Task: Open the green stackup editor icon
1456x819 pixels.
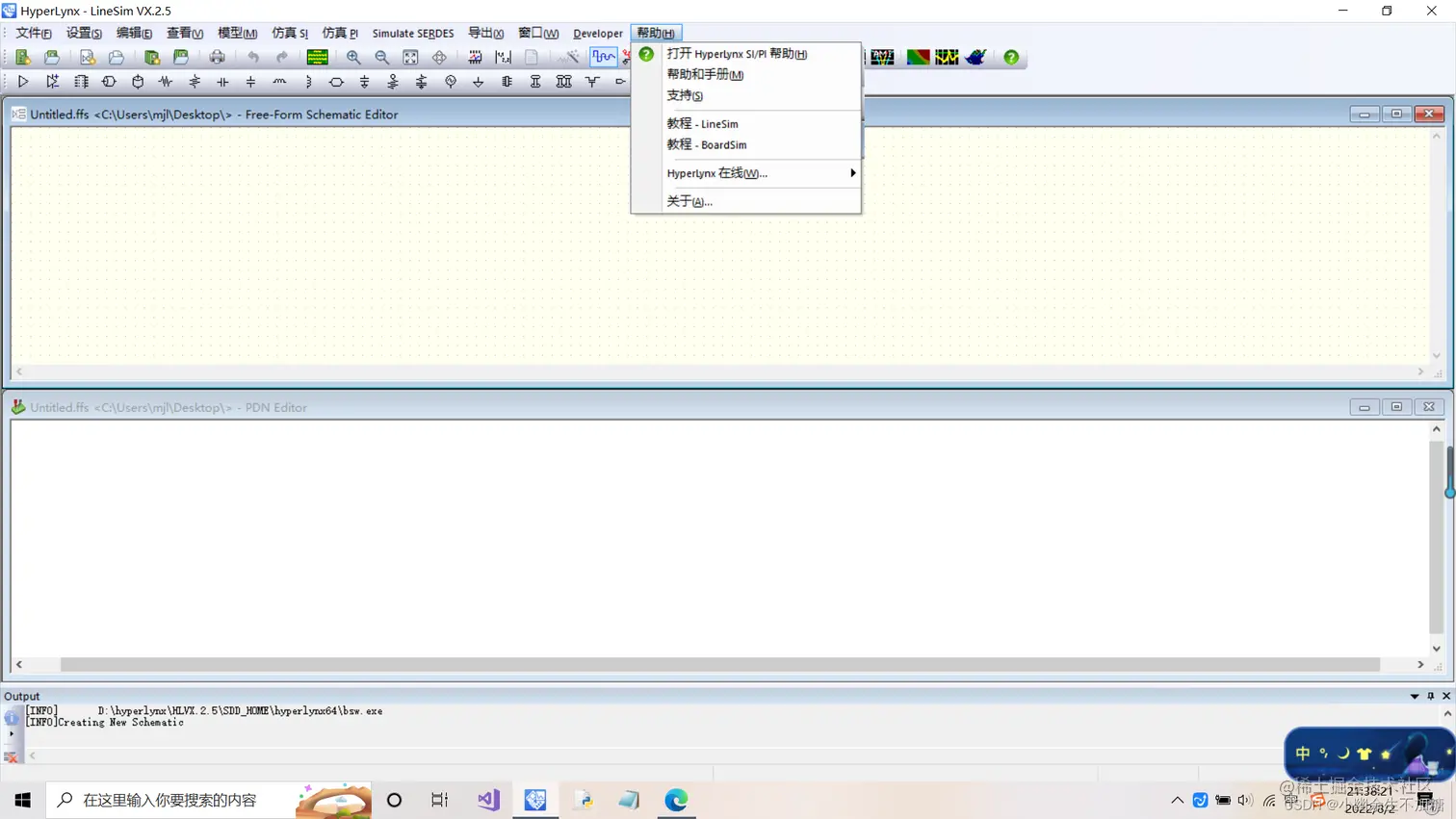Action: click(317, 58)
